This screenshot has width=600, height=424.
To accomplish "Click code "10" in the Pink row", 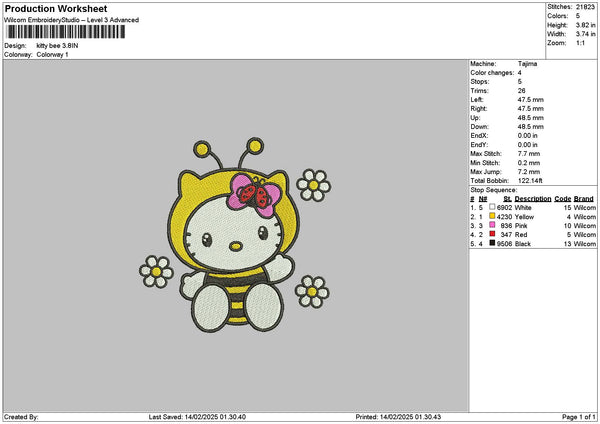I will 567,226.
